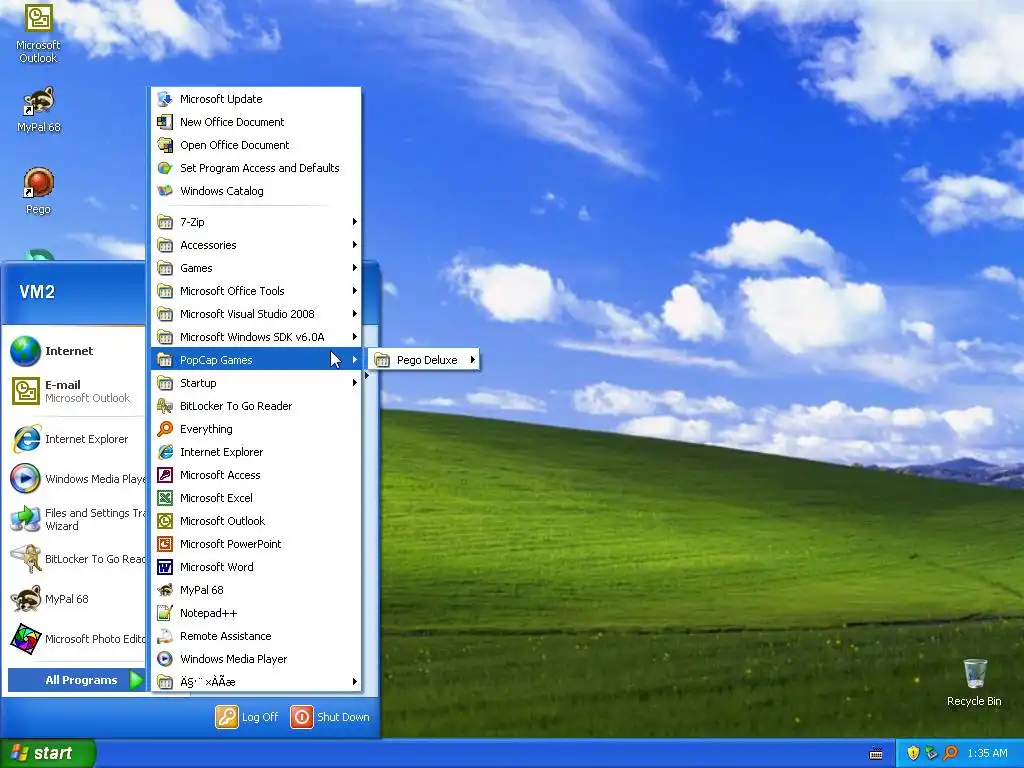The image size is (1024, 768).
Task: Launch MyPal 68 from the Start menu left pane
Action: click(x=73, y=598)
